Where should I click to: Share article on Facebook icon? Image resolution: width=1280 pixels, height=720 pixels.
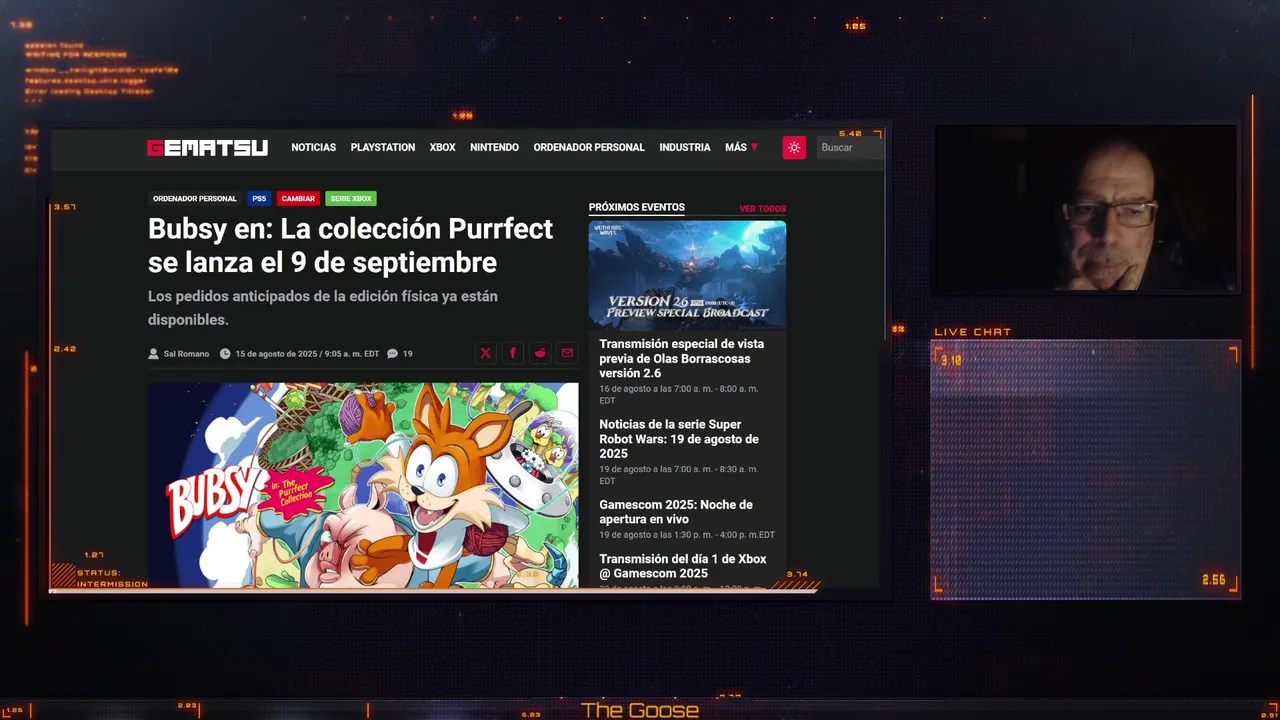click(x=513, y=353)
